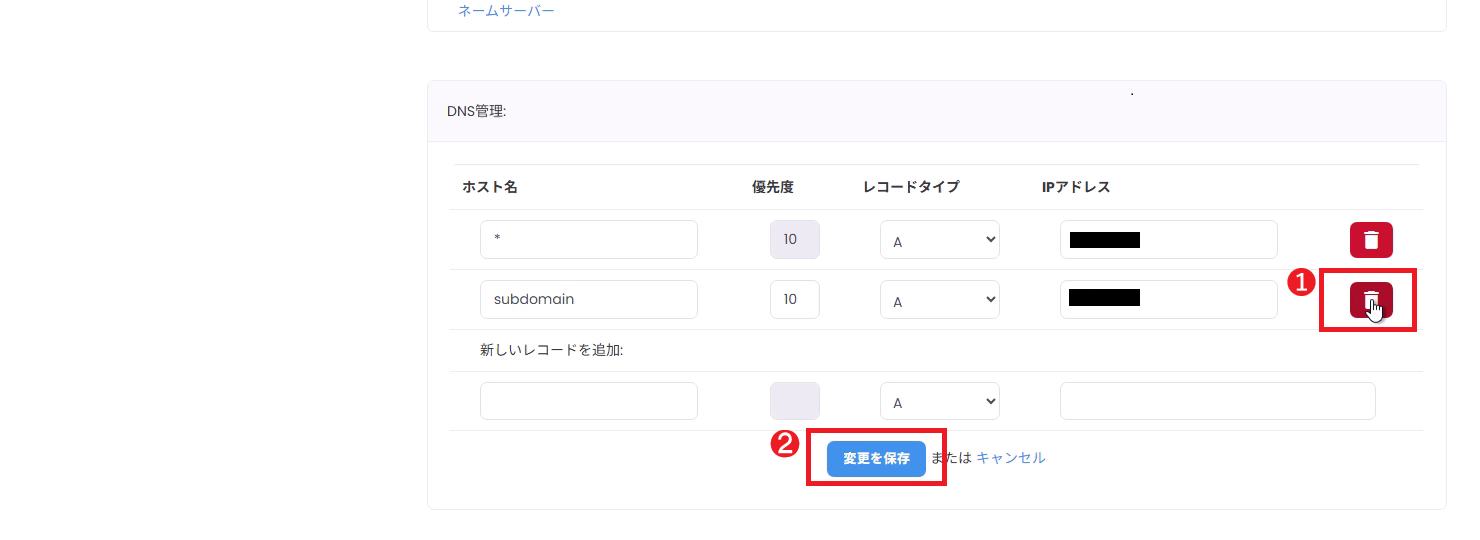The height and width of the screenshot is (540, 1480).
Task: Click the empty IP address field for new record
Action: click(x=1217, y=401)
